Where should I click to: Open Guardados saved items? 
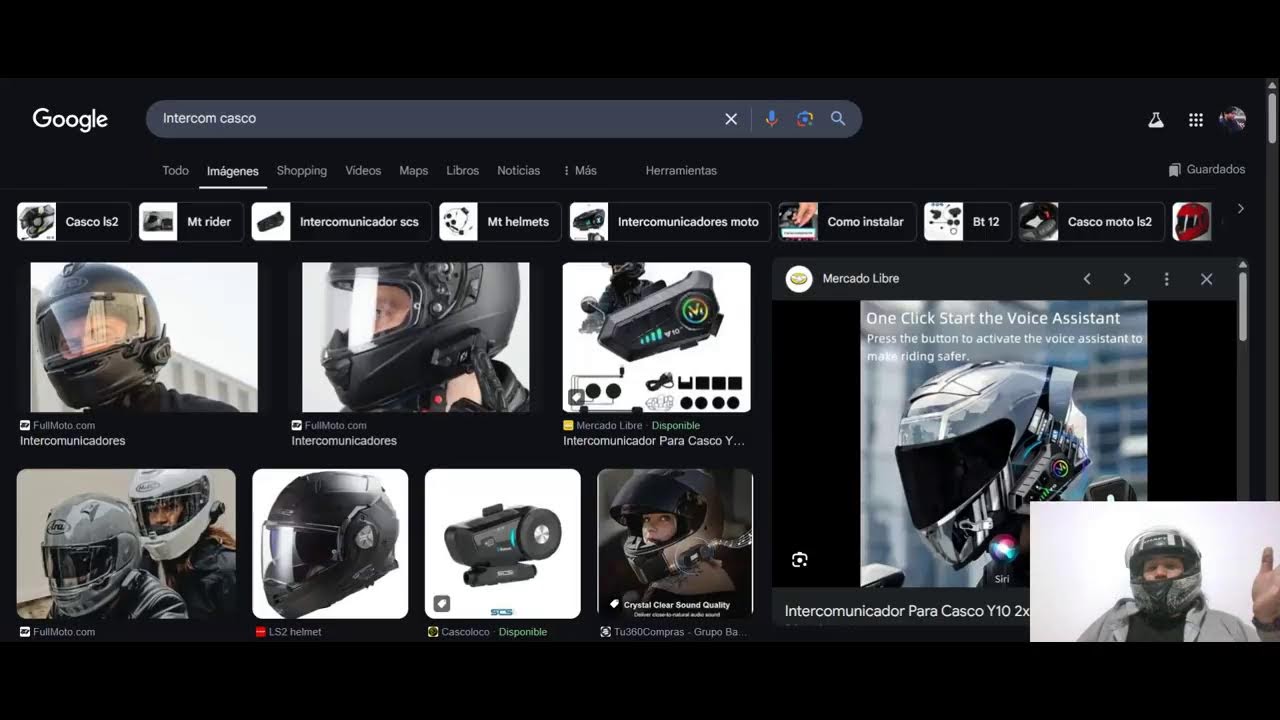point(1206,170)
